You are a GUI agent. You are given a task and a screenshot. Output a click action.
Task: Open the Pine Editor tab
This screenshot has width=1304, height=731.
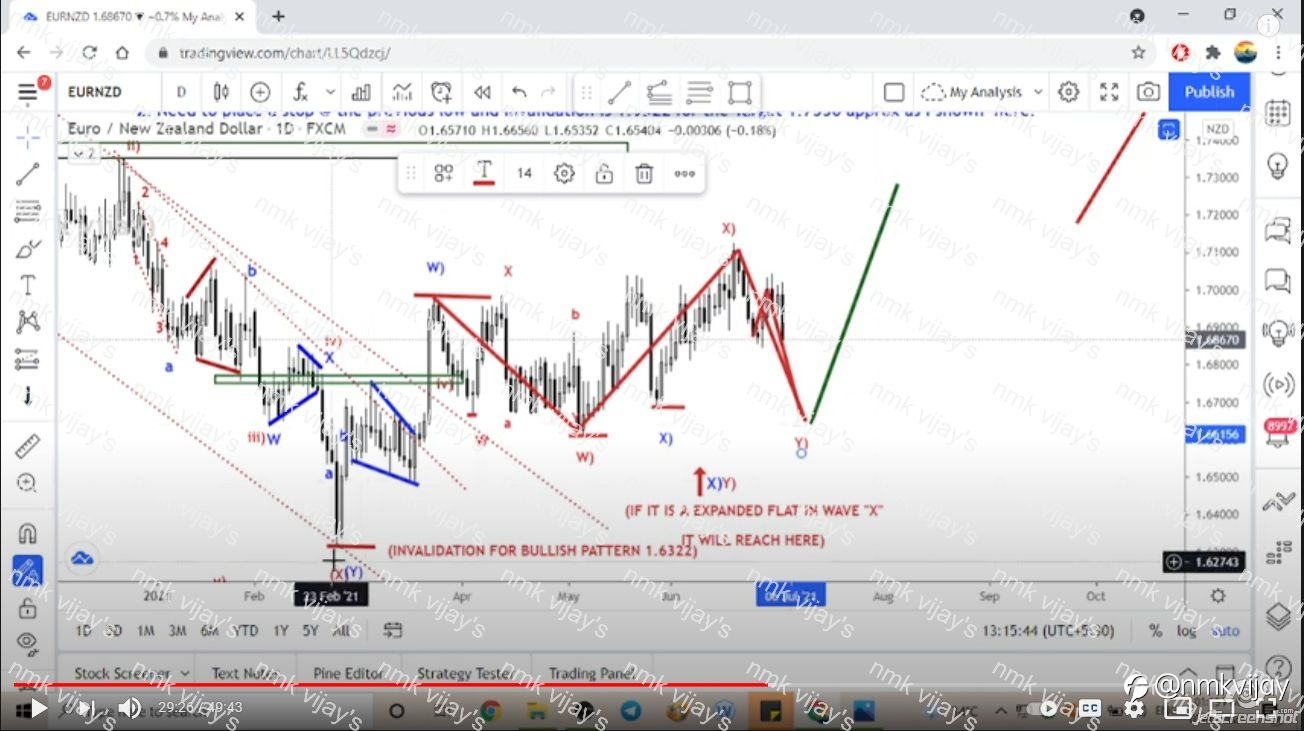pos(347,673)
